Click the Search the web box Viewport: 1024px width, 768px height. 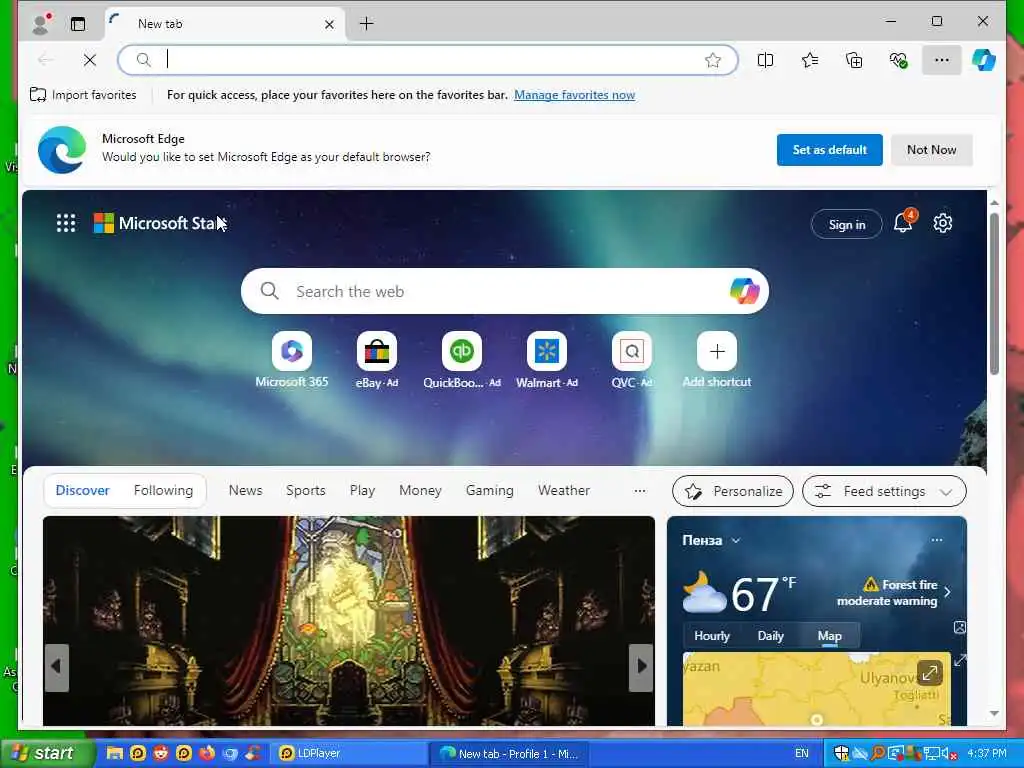click(503, 291)
